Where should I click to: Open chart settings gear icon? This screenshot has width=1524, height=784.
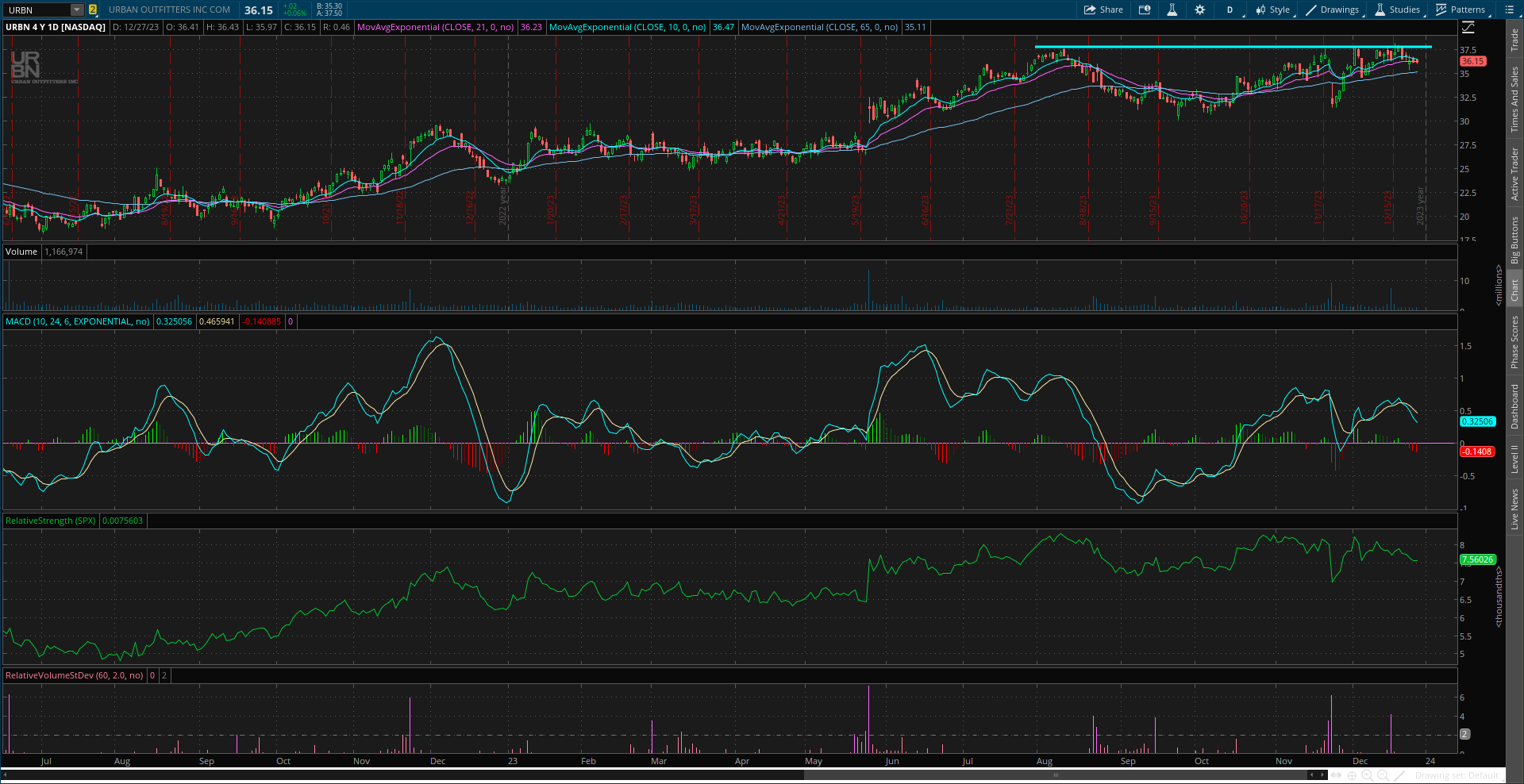pyautogui.click(x=1199, y=10)
